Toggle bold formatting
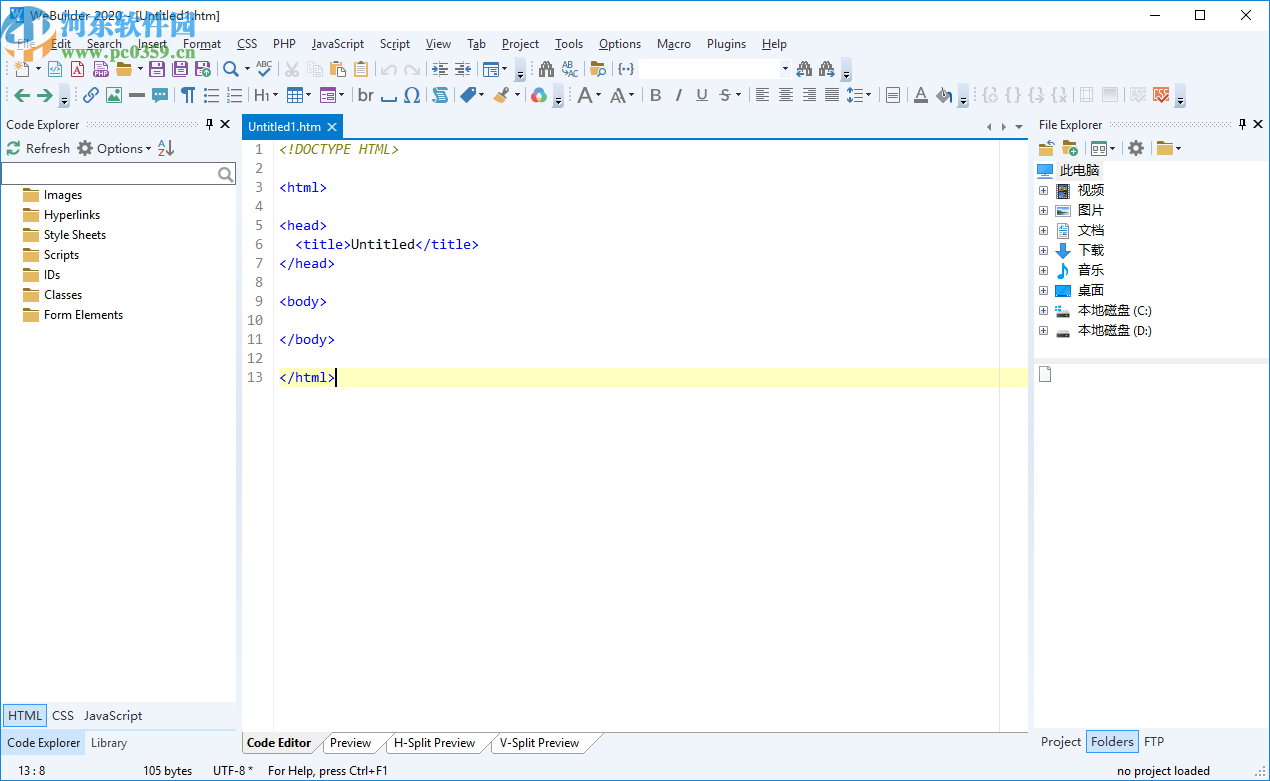Screen dimensions: 1270x781 point(656,95)
